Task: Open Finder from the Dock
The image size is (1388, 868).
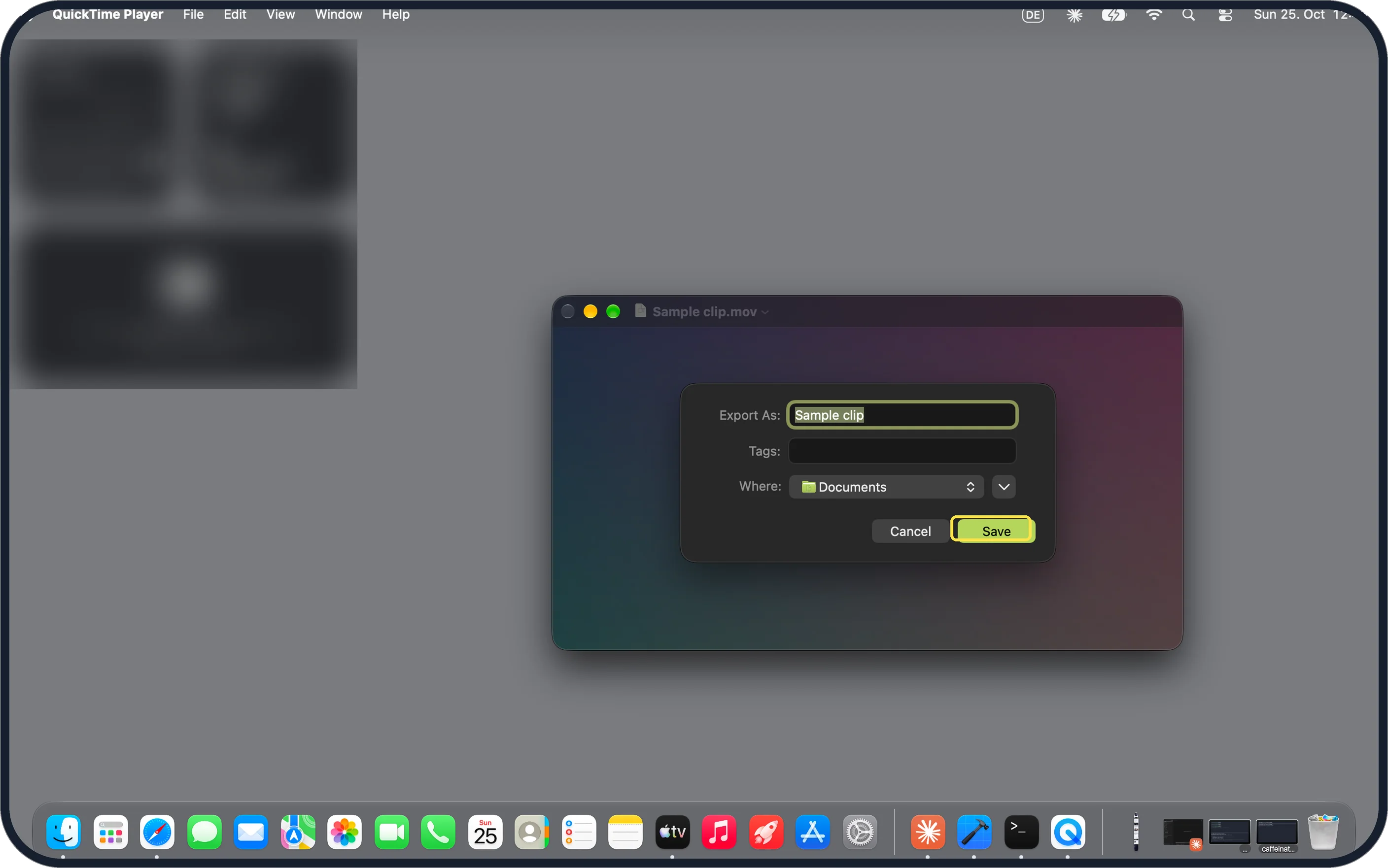Action: [x=63, y=832]
